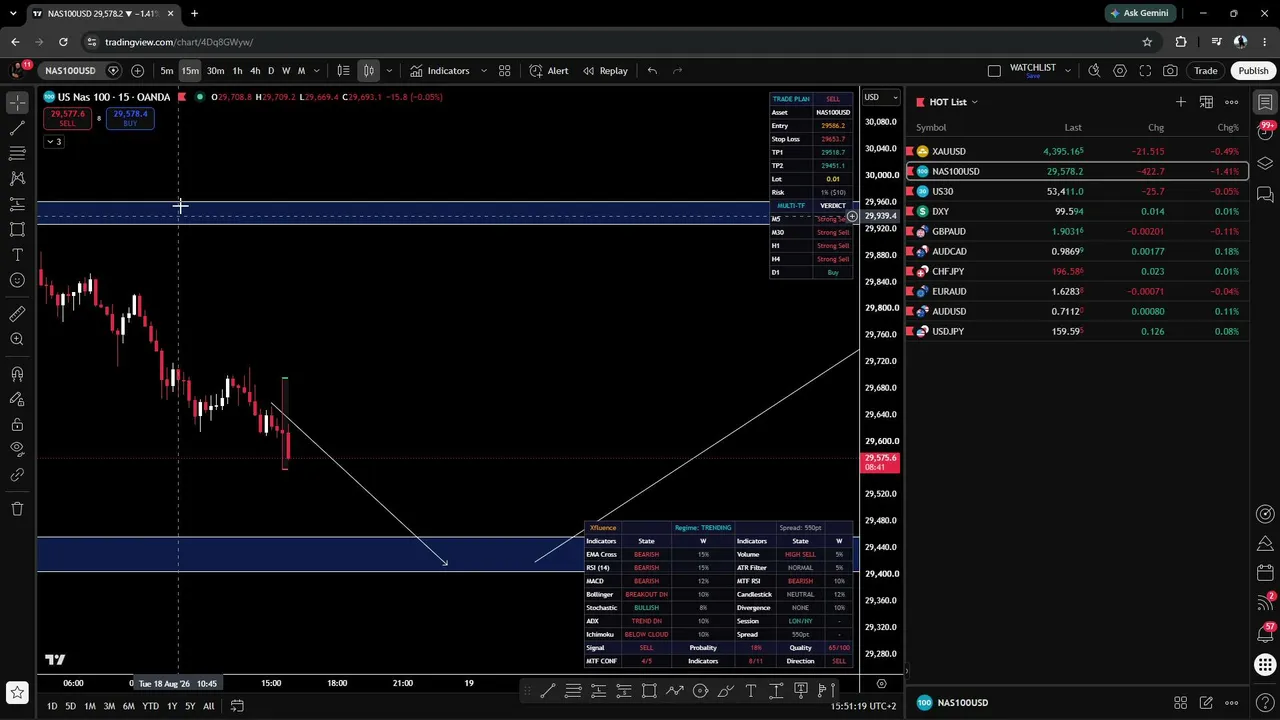Image resolution: width=1280 pixels, height=720 pixels.
Task: Click the candlestick chart type icon
Action: 368,71
